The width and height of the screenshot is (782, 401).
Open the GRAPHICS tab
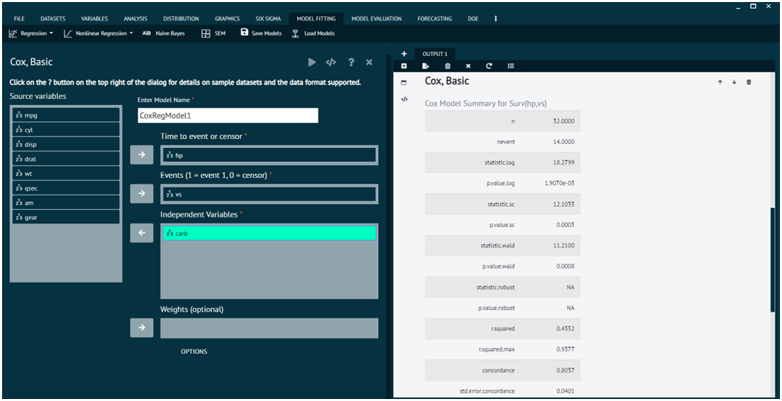(x=227, y=18)
